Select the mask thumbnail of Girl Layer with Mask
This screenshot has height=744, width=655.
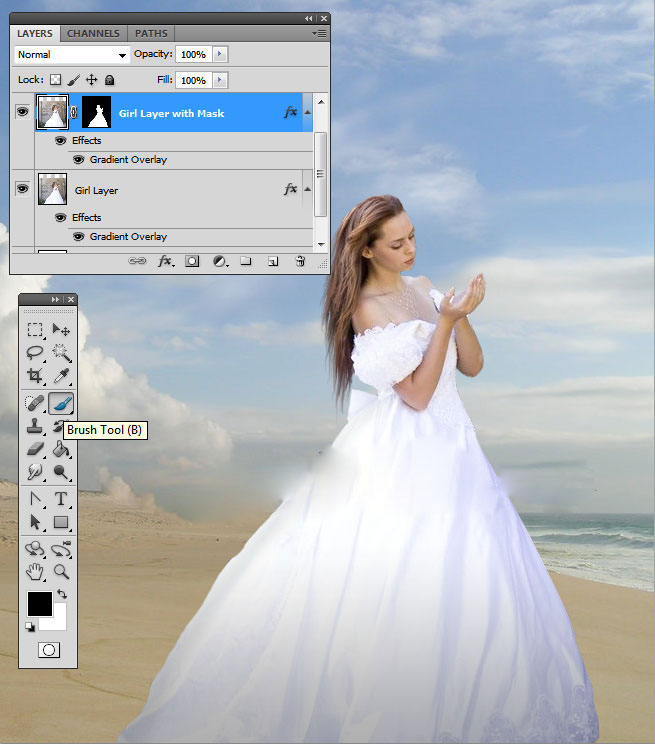point(98,113)
